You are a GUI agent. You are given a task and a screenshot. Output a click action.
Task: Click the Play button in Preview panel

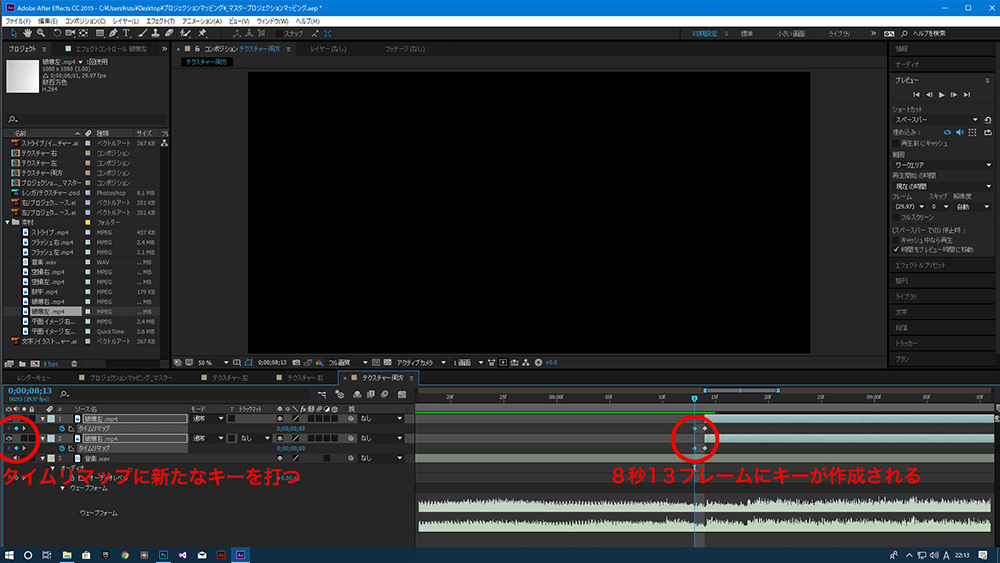tap(941, 94)
